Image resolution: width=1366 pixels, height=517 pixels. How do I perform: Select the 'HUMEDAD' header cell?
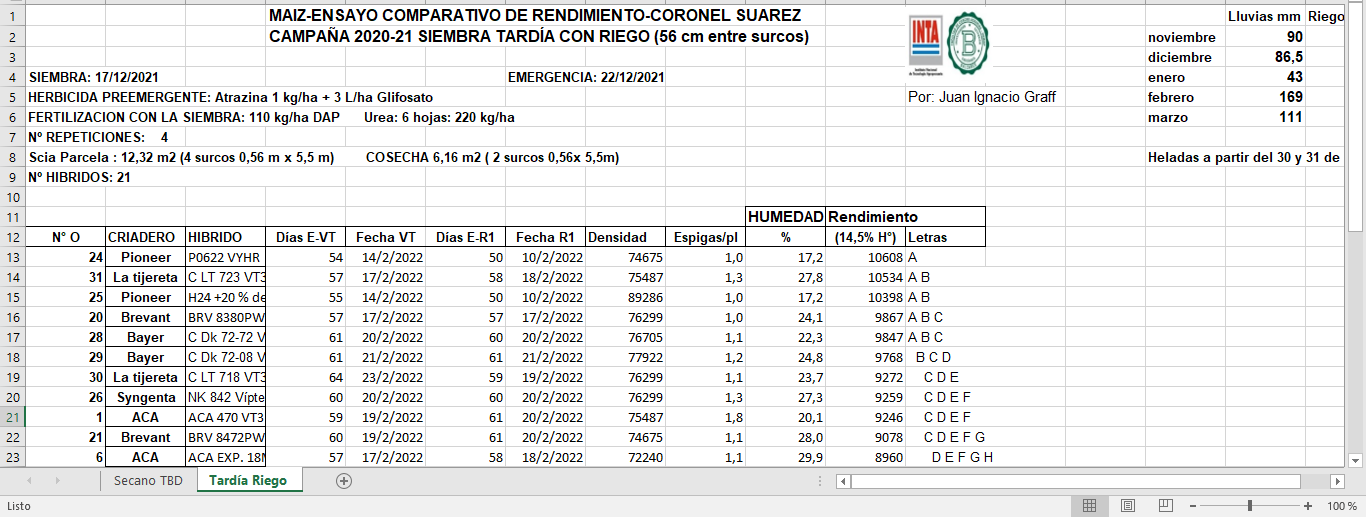786,217
